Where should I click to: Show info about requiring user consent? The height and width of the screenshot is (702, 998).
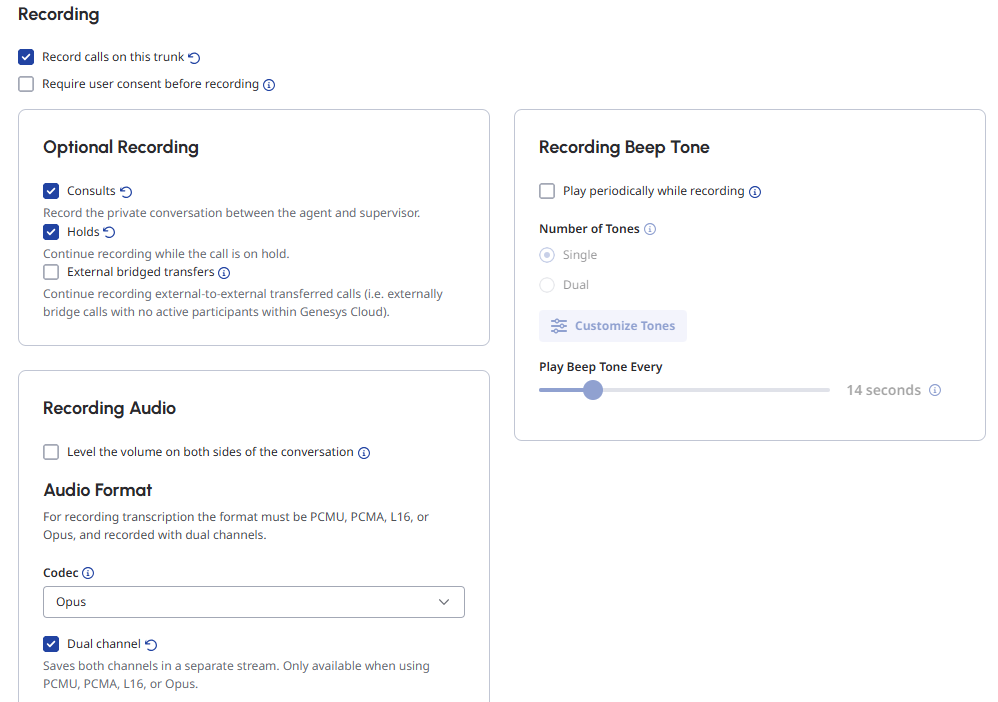pos(269,85)
